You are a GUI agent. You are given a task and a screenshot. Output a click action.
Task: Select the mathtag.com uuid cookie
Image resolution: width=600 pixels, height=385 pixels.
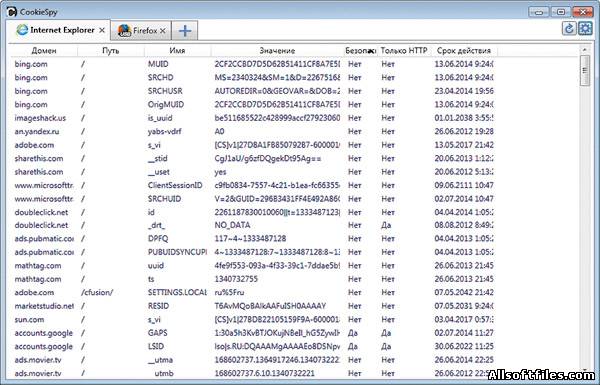click(x=254, y=266)
